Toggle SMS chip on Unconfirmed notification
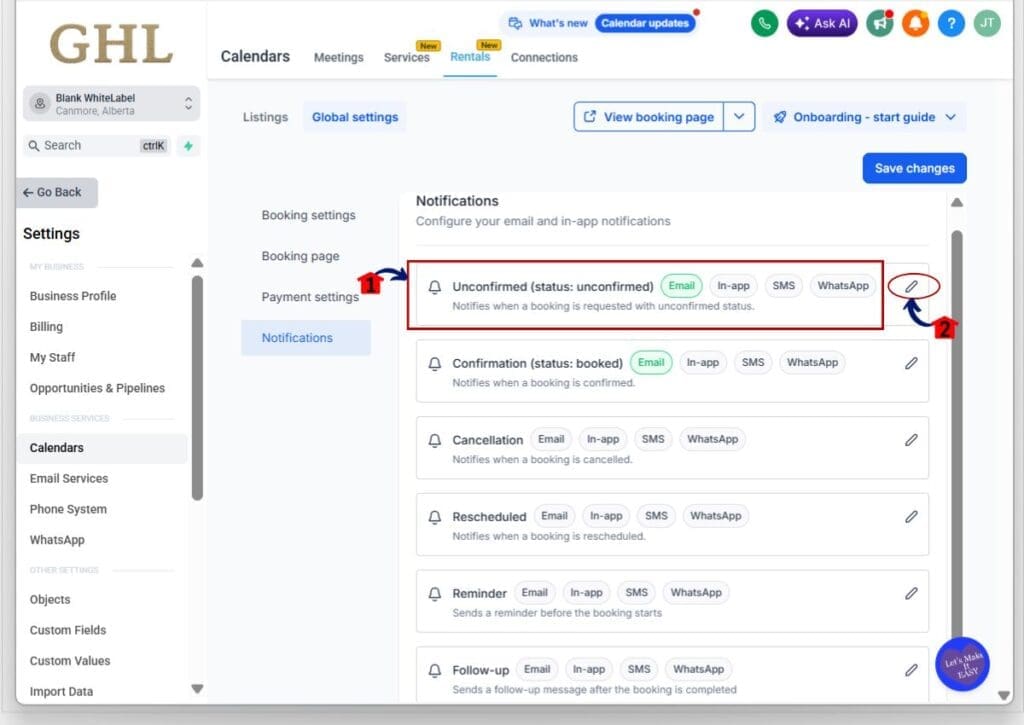This screenshot has height=725, width=1024. point(784,285)
